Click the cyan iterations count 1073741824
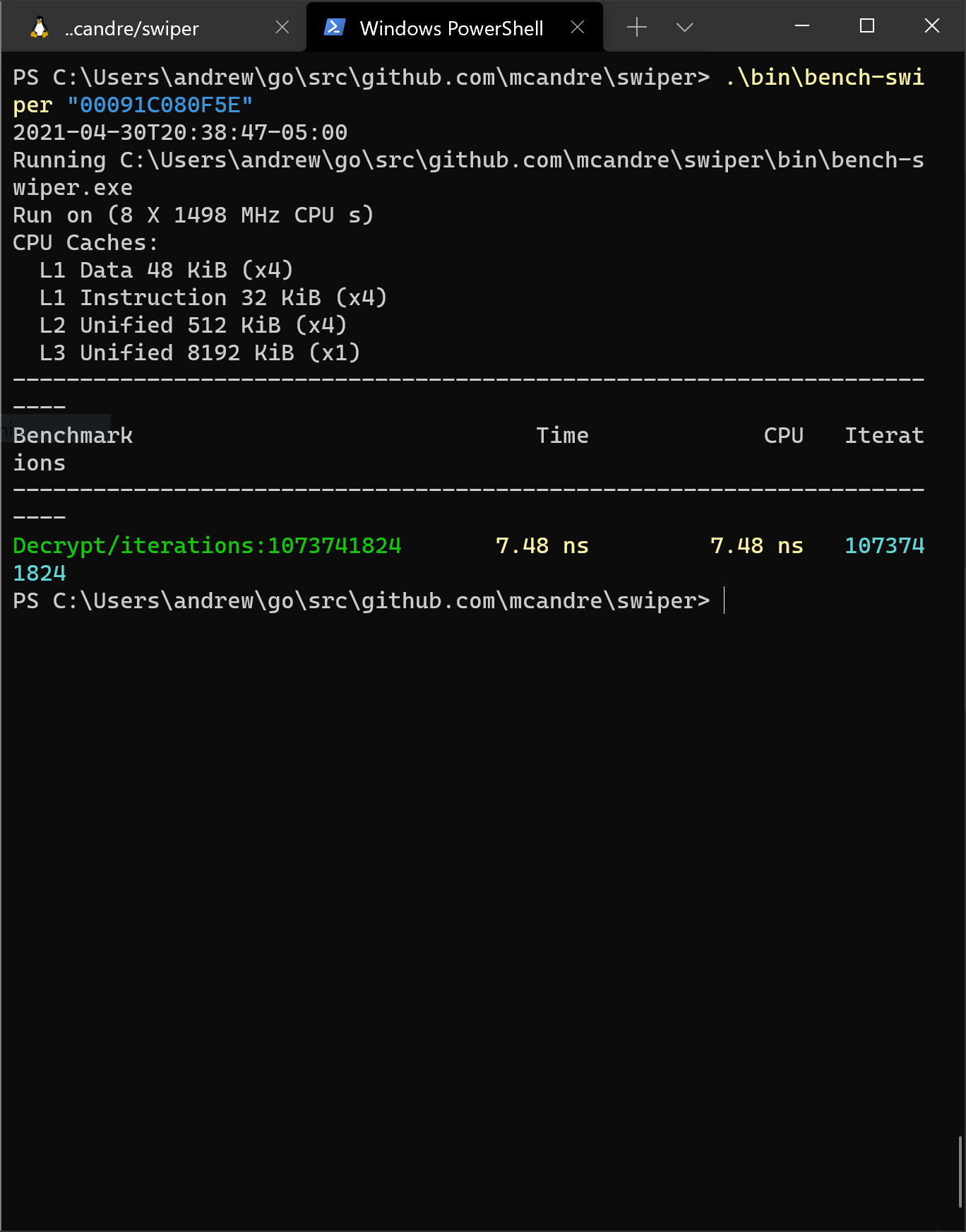Viewport: 966px width, 1232px height. (x=885, y=545)
